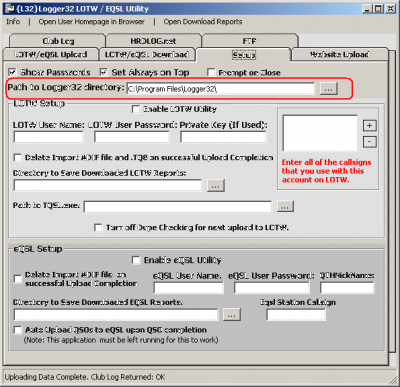Viewport: 400px width, 387px height.
Task: Click the LOTW User Name field
Action: tap(49, 137)
